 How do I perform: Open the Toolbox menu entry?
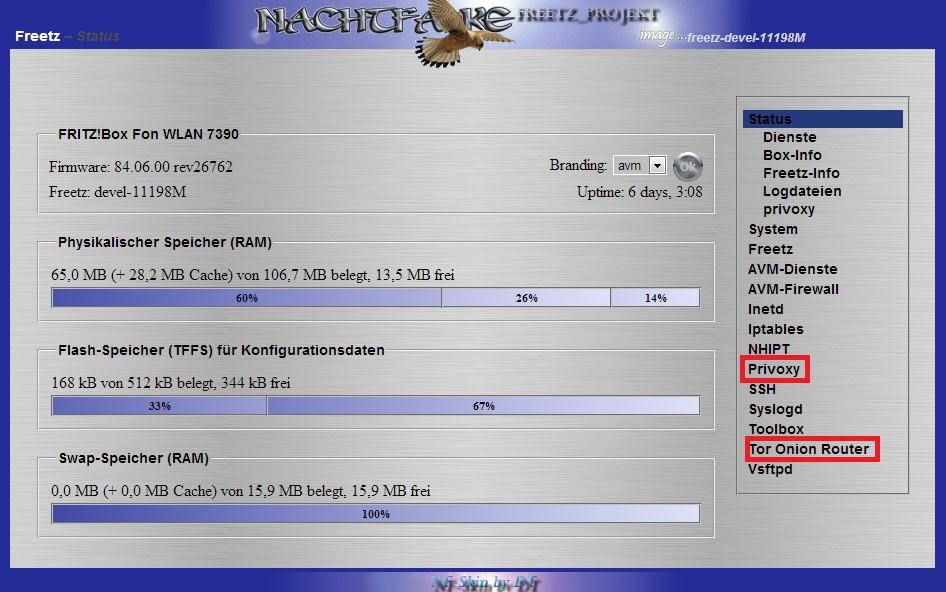coord(776,429)
